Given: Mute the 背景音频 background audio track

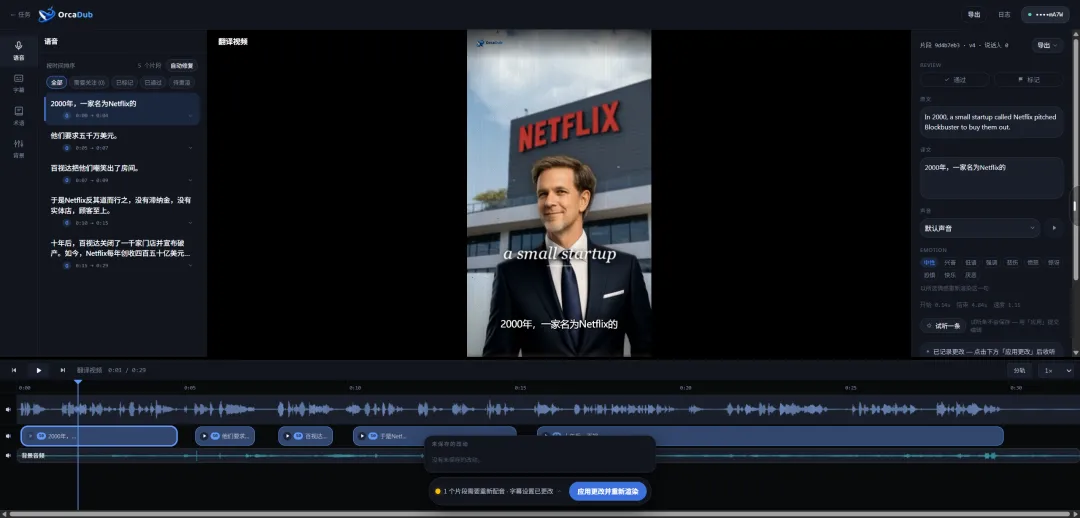Looking at the screenshot, I should coord(8,455).
